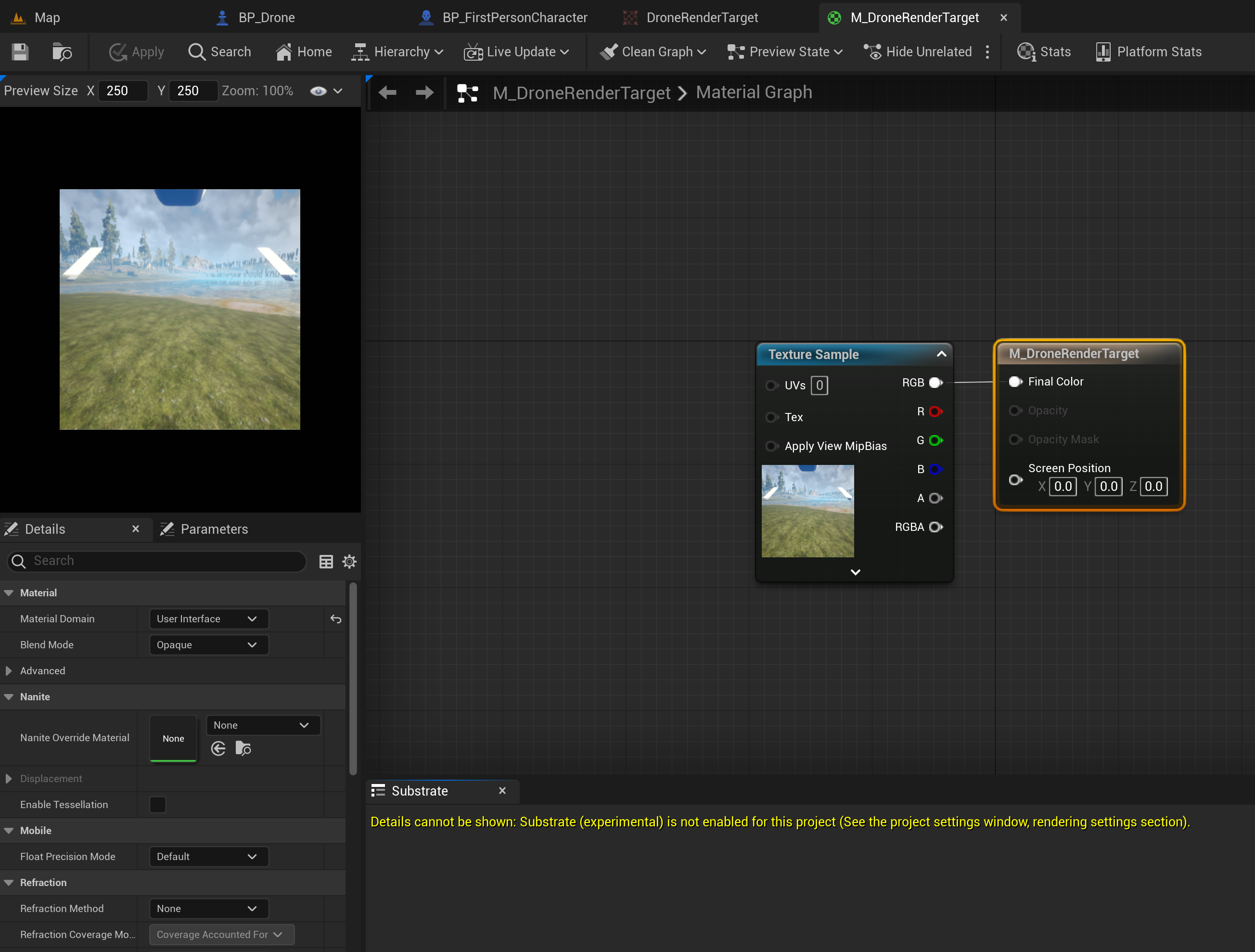The height and width of the screenshot is (952, 1255).
Task: Open Nanite Override Material asset dropdown
Action: pyautogui.click(x=263, y=725)
